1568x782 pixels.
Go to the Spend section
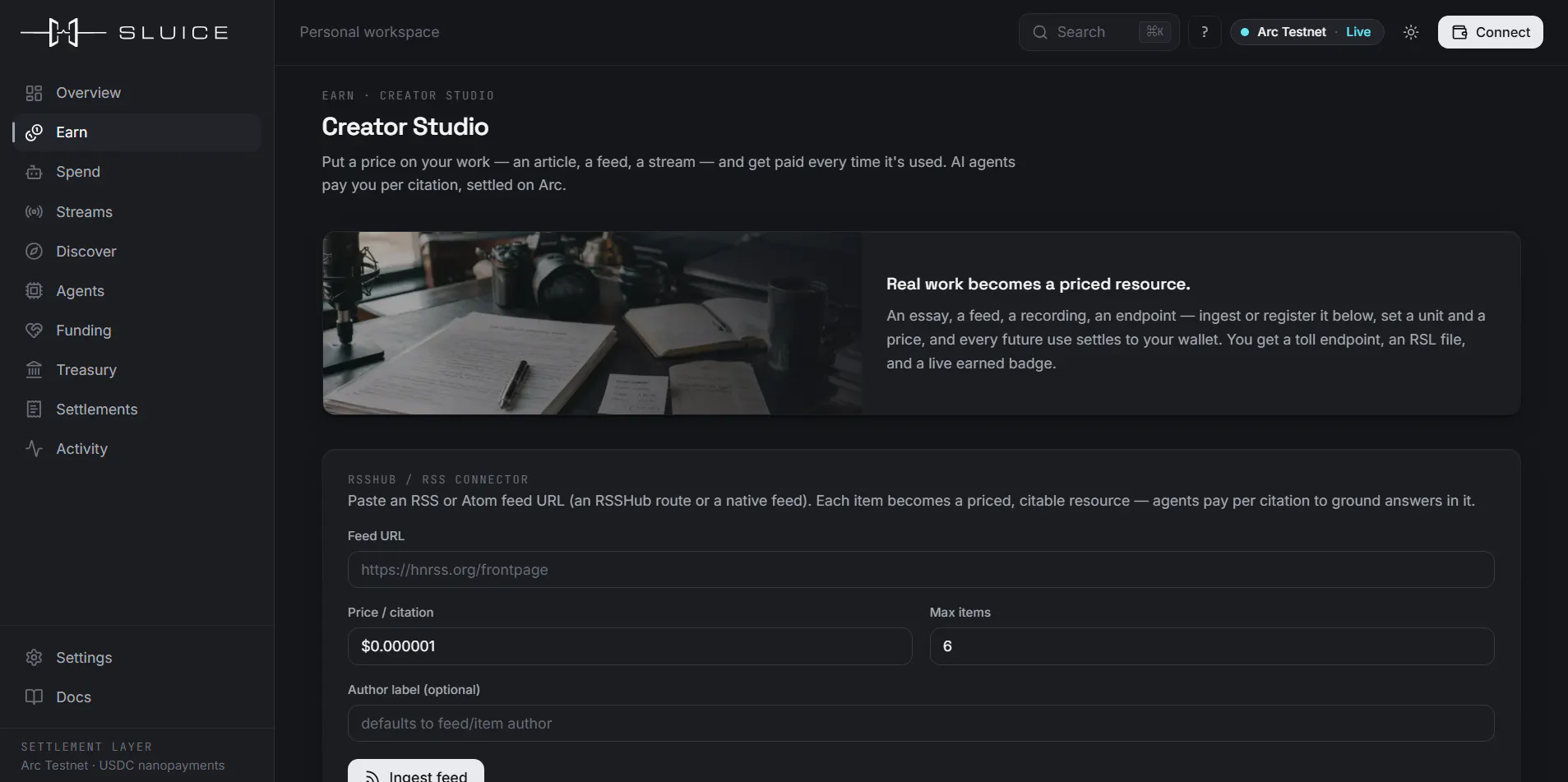137,172
